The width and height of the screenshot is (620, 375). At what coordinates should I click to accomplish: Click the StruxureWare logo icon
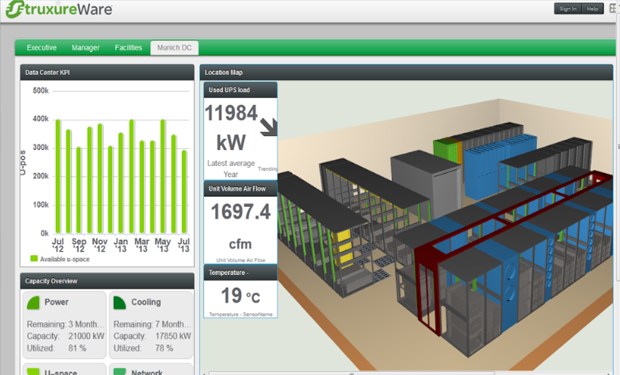click(x=15, y=8)
